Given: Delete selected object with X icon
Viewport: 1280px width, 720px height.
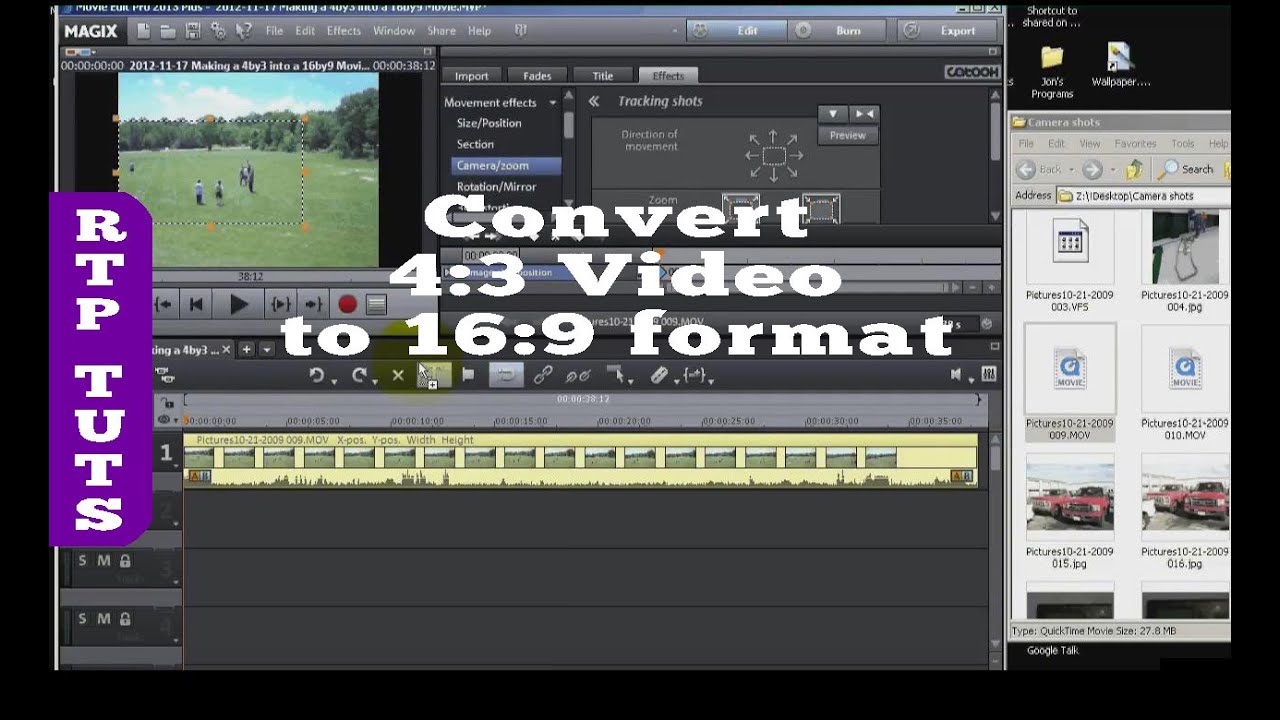Looking at the screenshot, I should coord(398,375).
